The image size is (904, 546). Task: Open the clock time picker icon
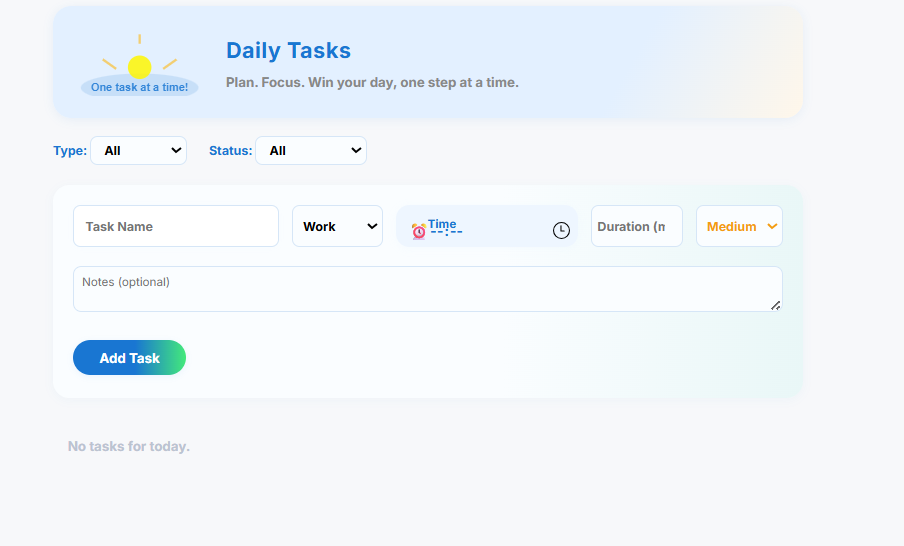click(561, 230)
